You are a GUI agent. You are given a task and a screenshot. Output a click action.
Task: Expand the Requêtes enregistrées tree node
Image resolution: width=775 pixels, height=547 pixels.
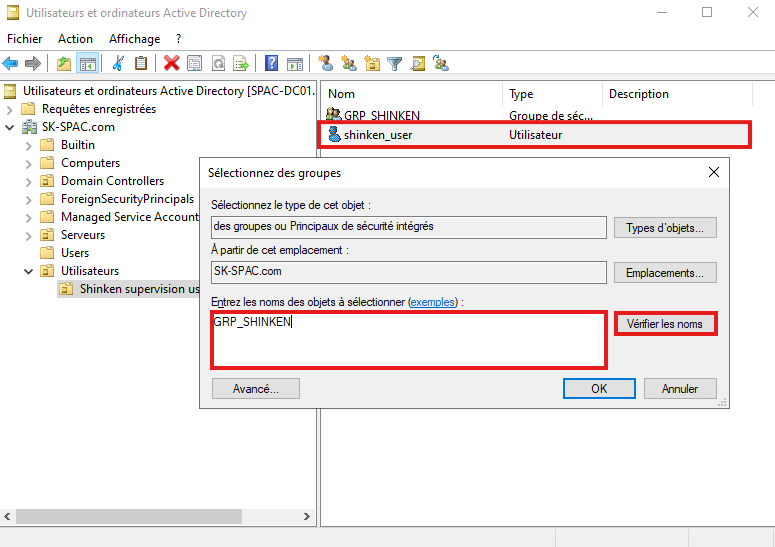click(x=10, y=109)
